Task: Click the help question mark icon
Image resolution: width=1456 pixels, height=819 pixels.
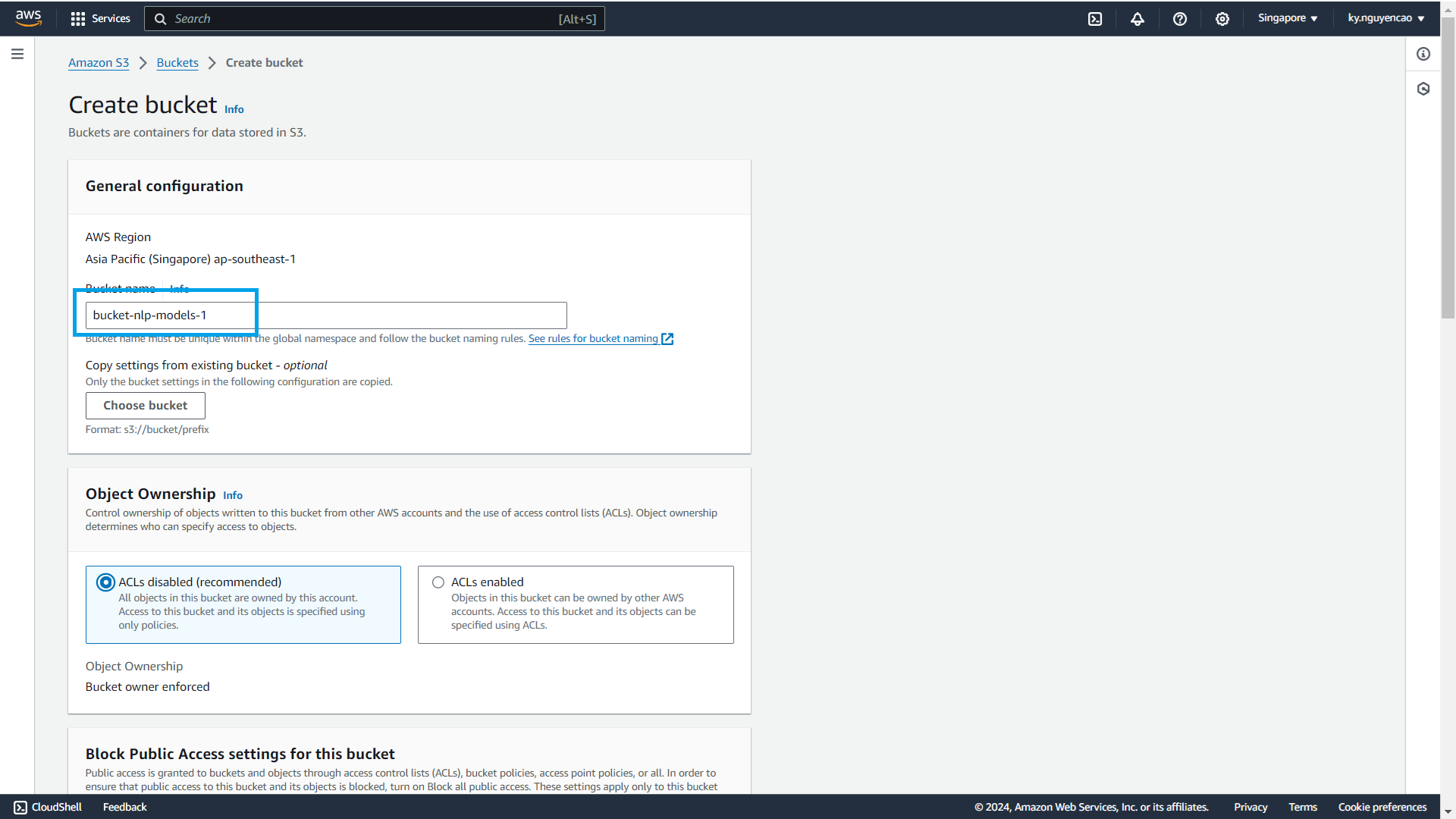Action: tap(1179, 18)
